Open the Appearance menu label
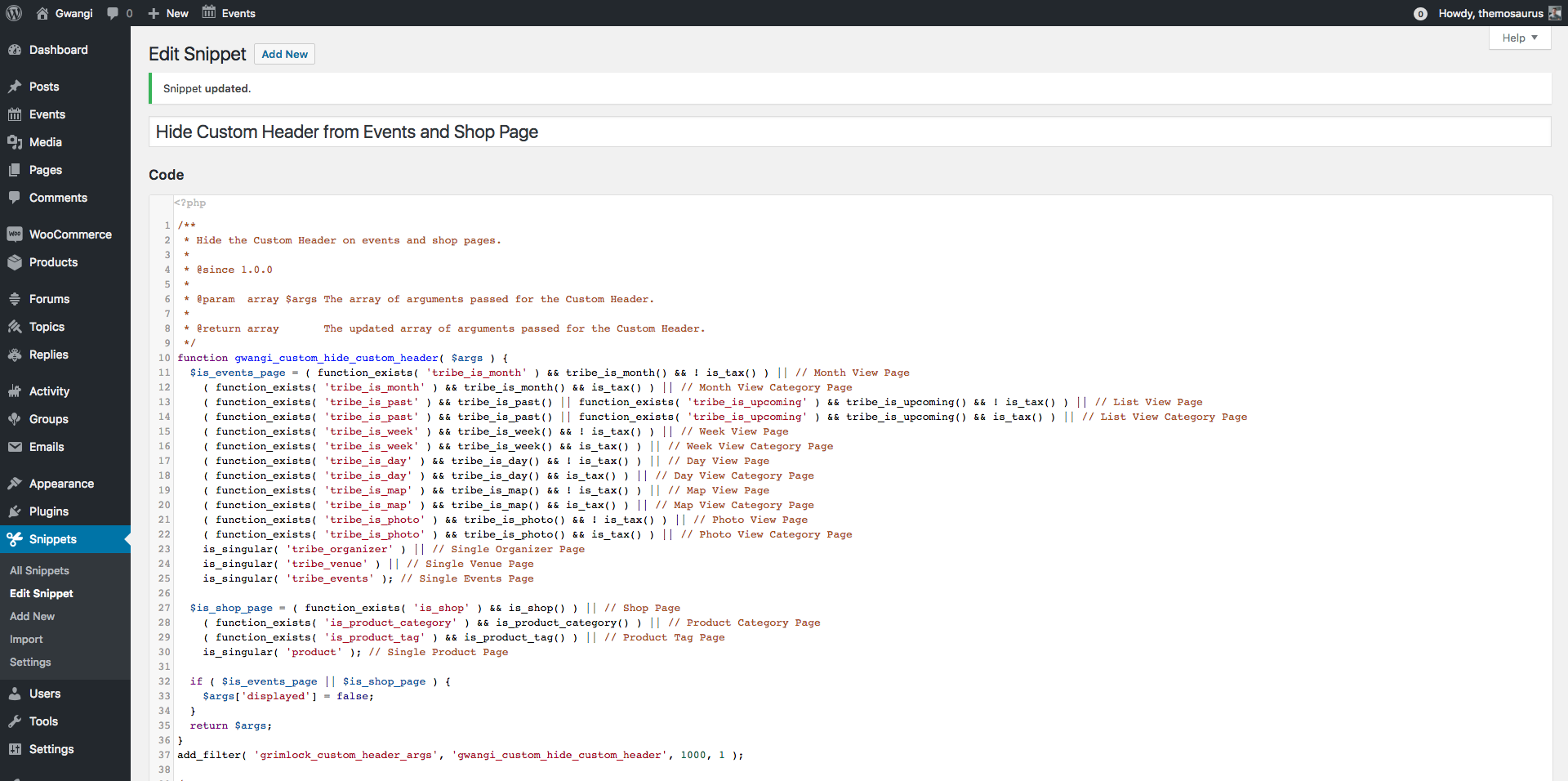 coord(61,484)
